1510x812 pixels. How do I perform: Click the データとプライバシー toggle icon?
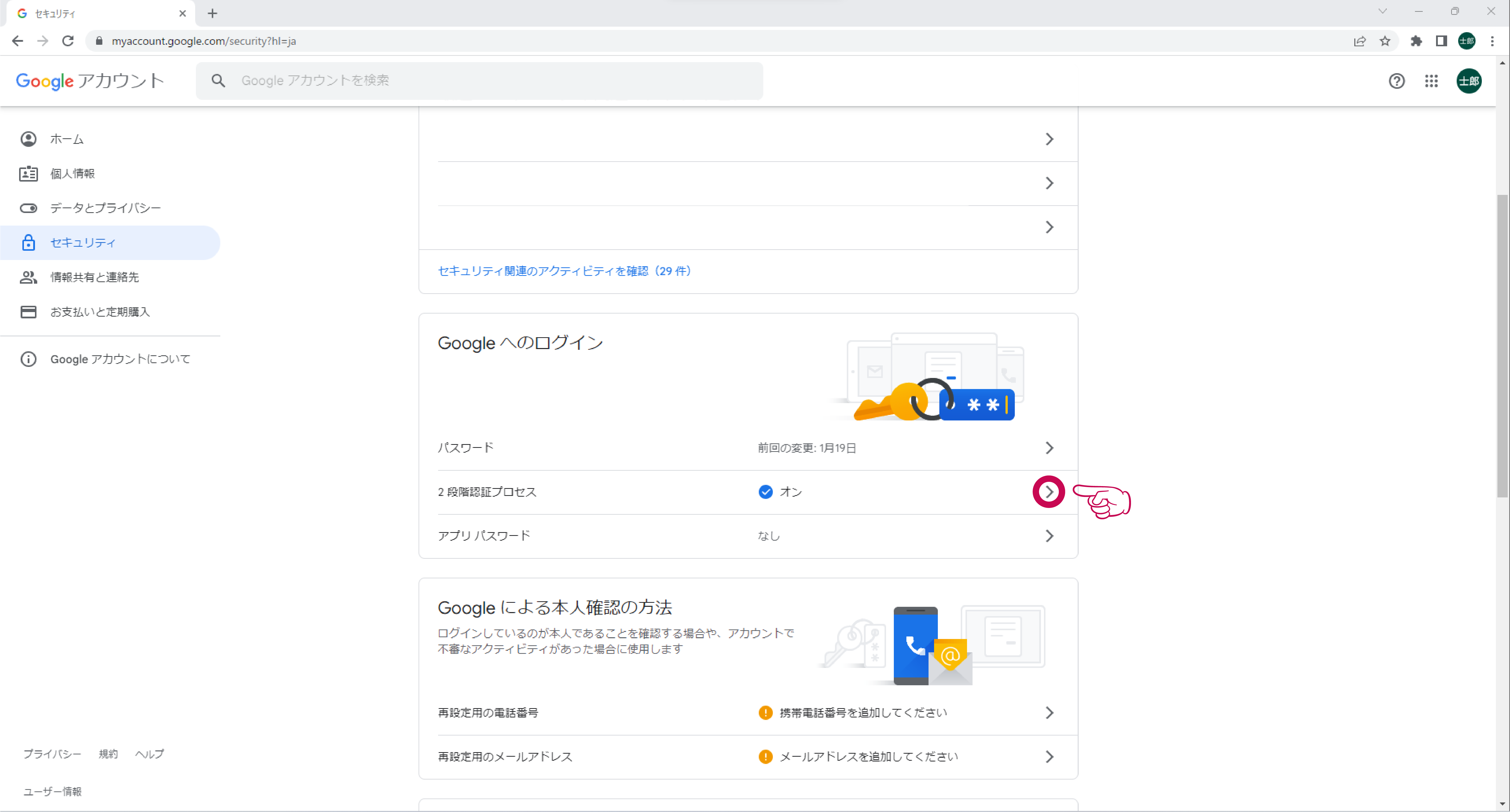28,208
